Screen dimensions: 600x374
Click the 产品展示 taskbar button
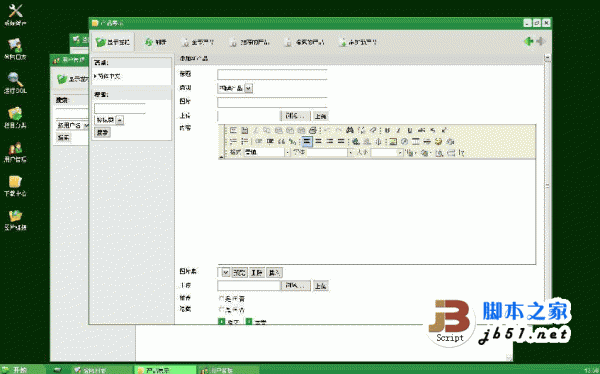pyautogui.click(x=165, y=370)
